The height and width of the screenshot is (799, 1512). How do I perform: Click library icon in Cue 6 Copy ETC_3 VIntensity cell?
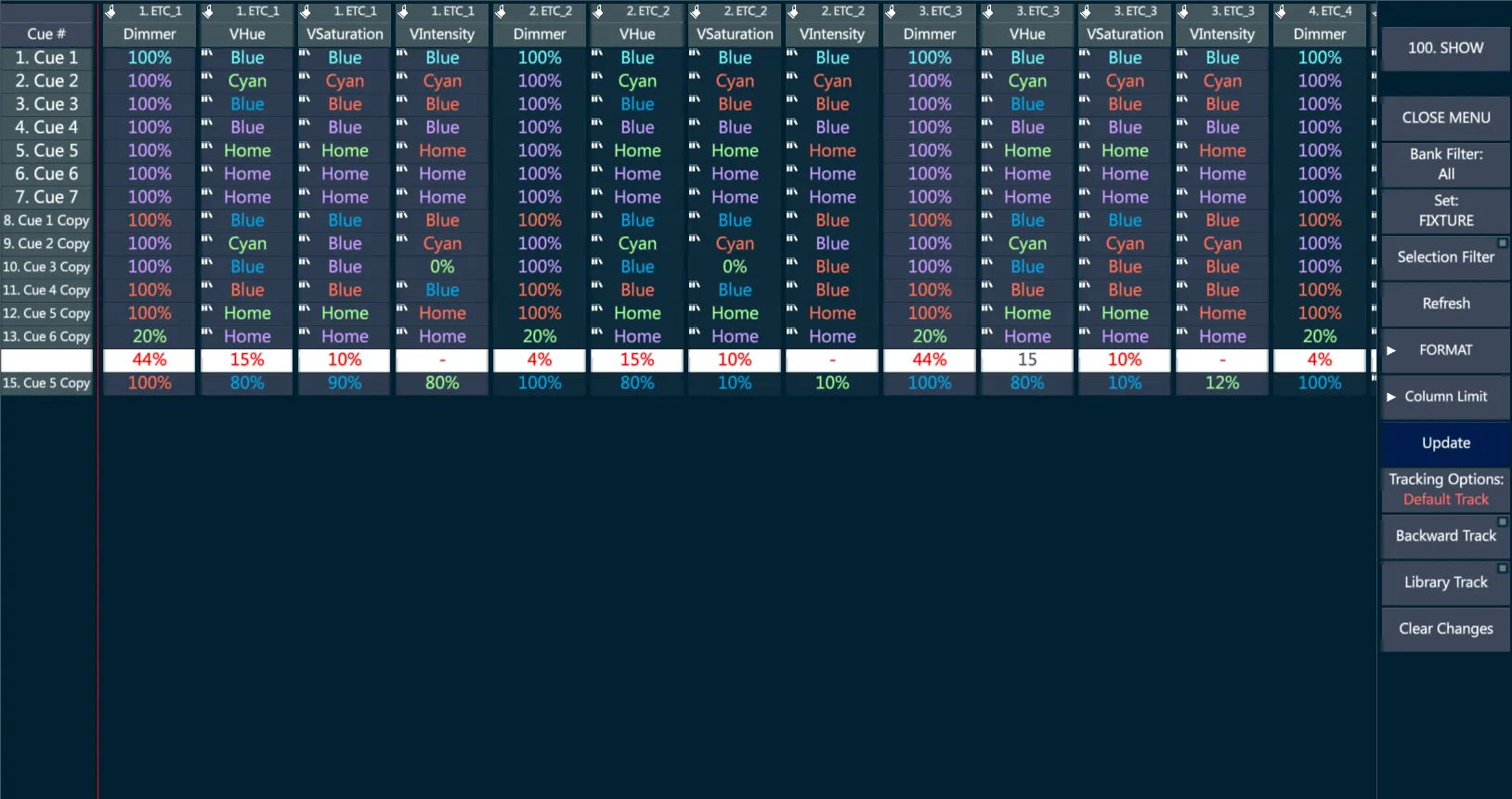(x=1182, y=331)
